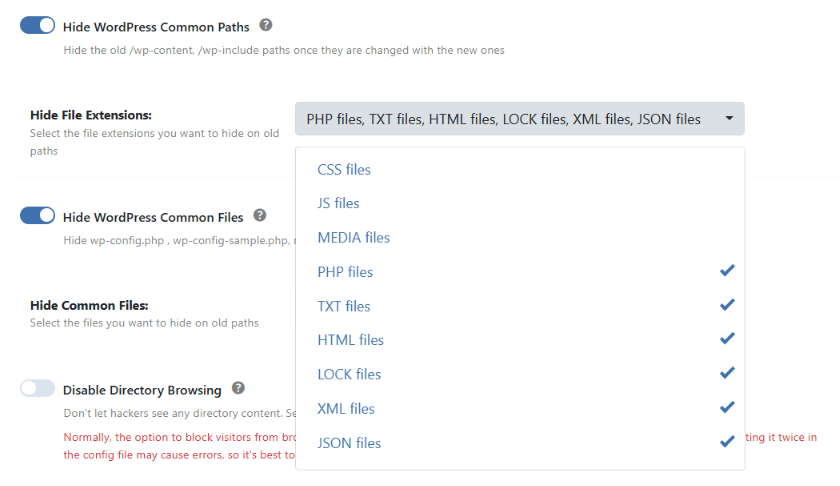Click checkmark icon on HTML files row

point(727,339)
